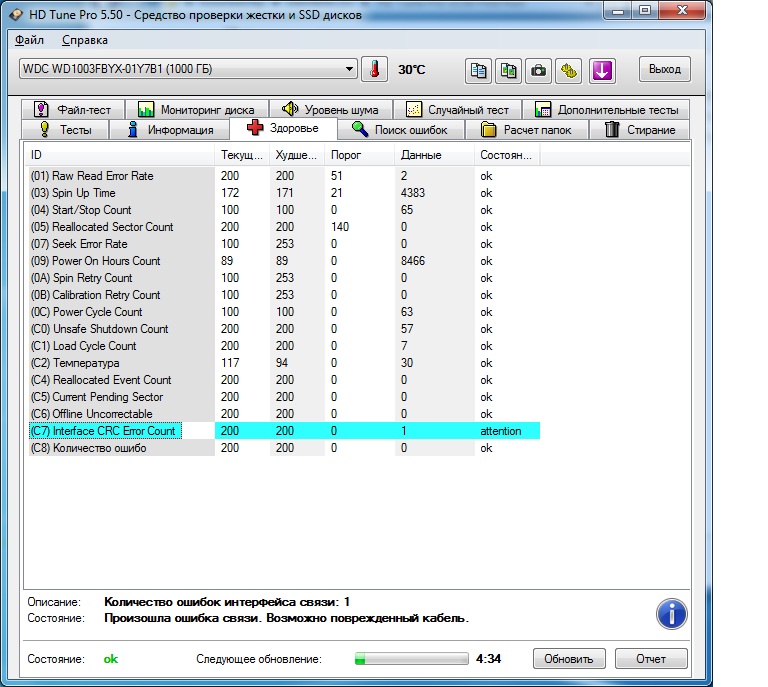Click the Обновить button
768x687 pixels.
click(569, 659)
